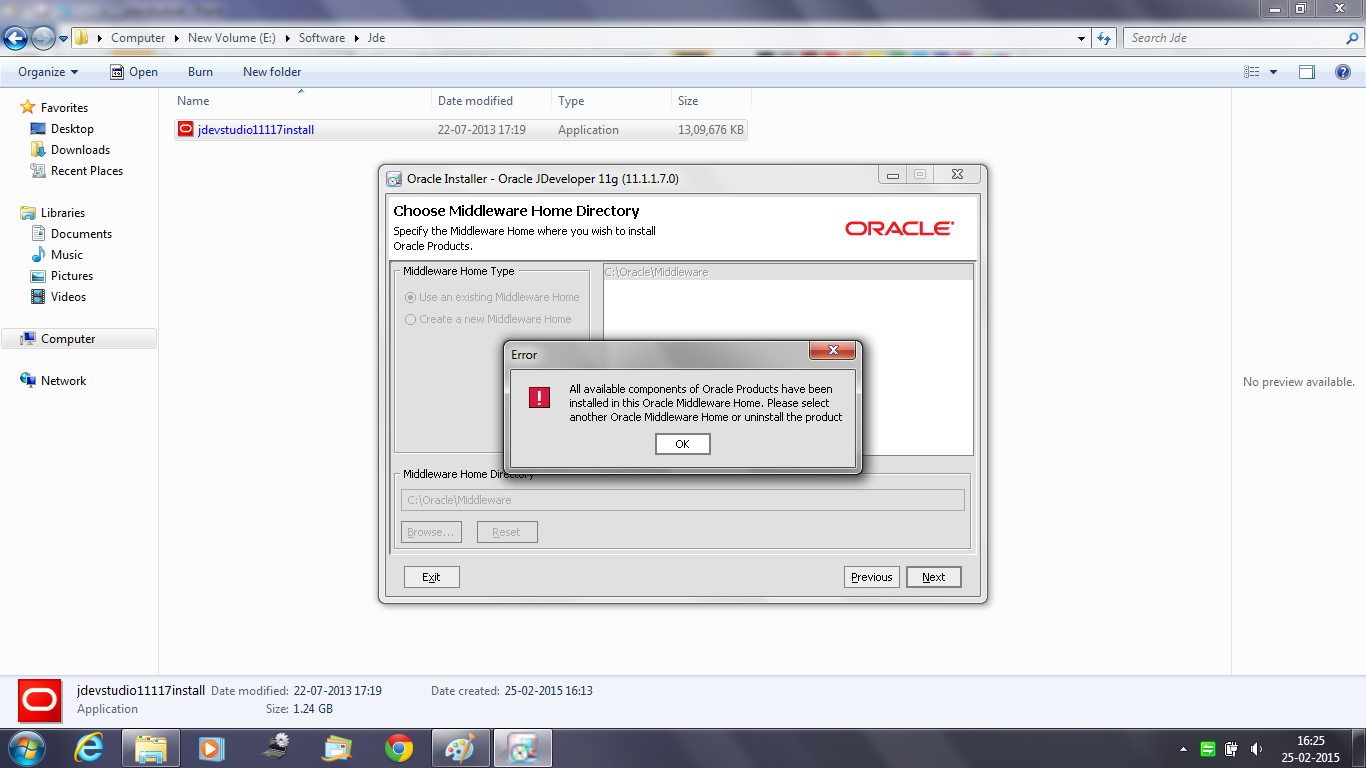
Task: Select C:\Oracle\Middleware in the list
Action: [x=788, y=272]
